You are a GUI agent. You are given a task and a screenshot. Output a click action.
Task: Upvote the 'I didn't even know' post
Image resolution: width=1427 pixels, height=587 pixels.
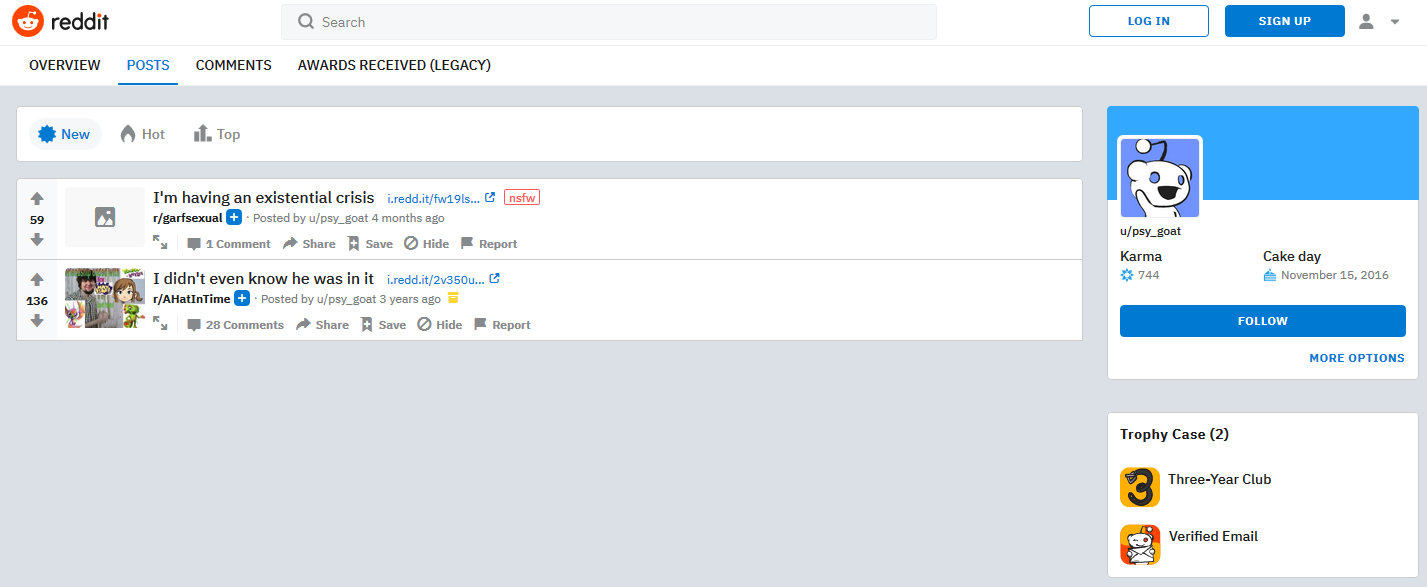click(37, 280)
